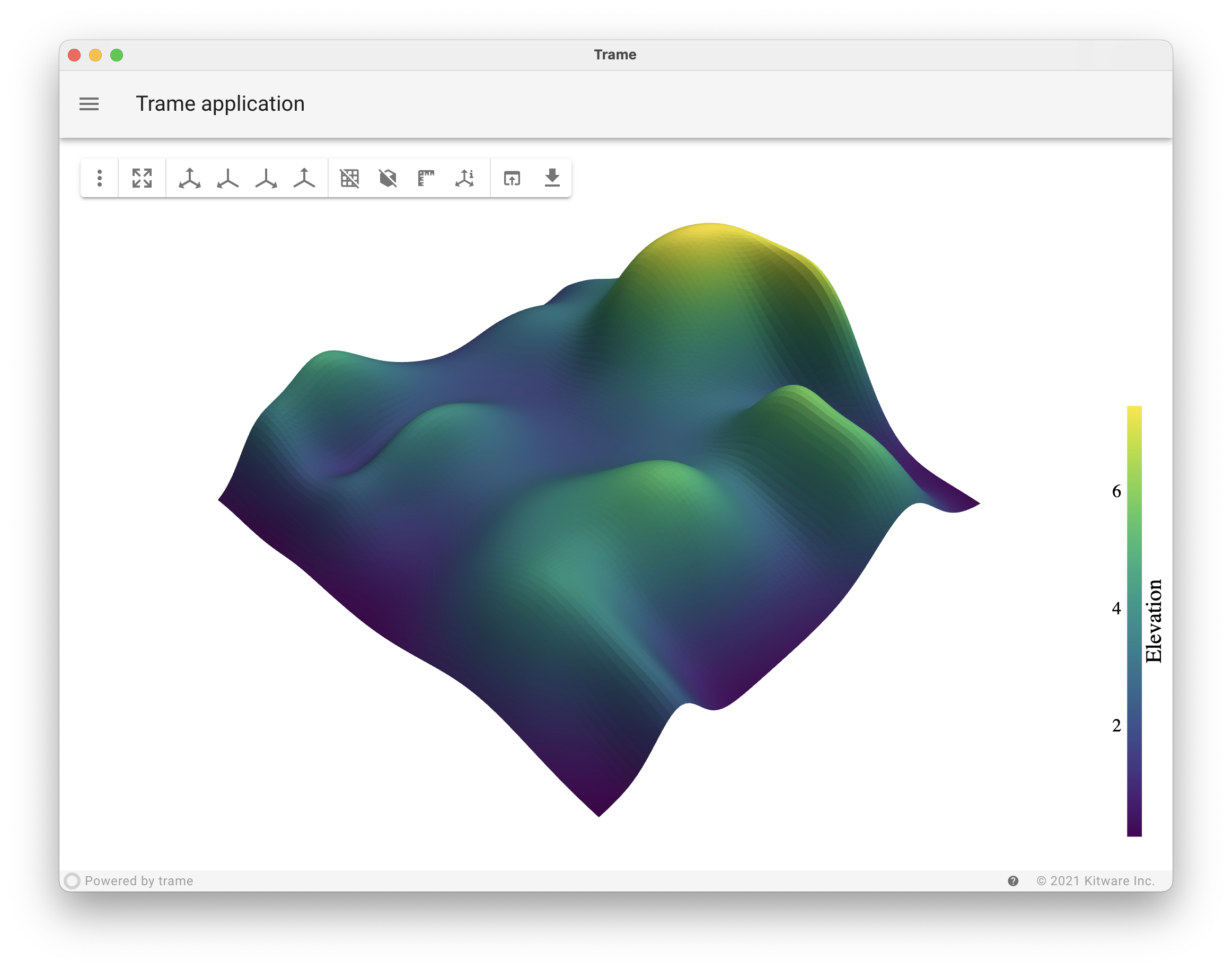Click the connection status indicator circle
Viewport: 1232px width, 970px height.
click(73, 881)
